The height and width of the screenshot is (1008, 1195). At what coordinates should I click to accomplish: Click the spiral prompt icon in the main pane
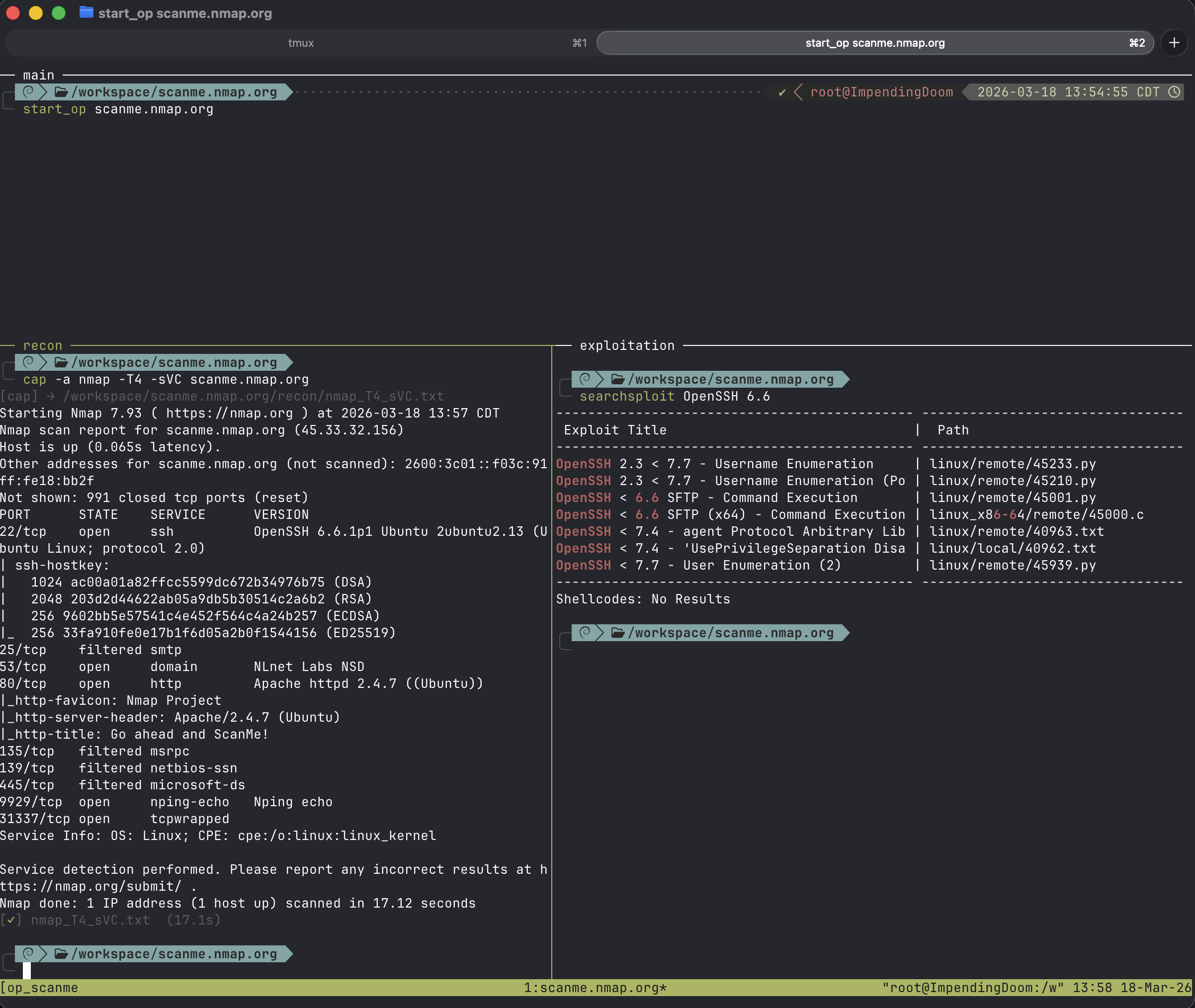coord(28,91)
